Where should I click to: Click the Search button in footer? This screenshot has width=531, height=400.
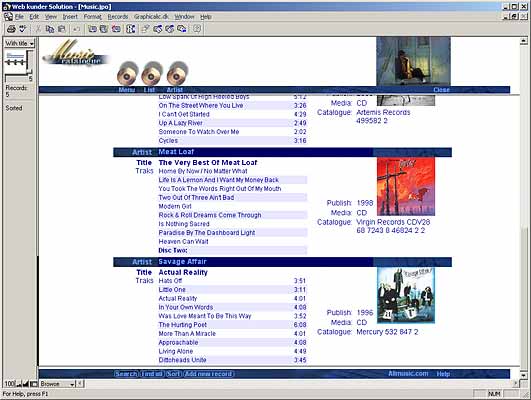point(126,374)
